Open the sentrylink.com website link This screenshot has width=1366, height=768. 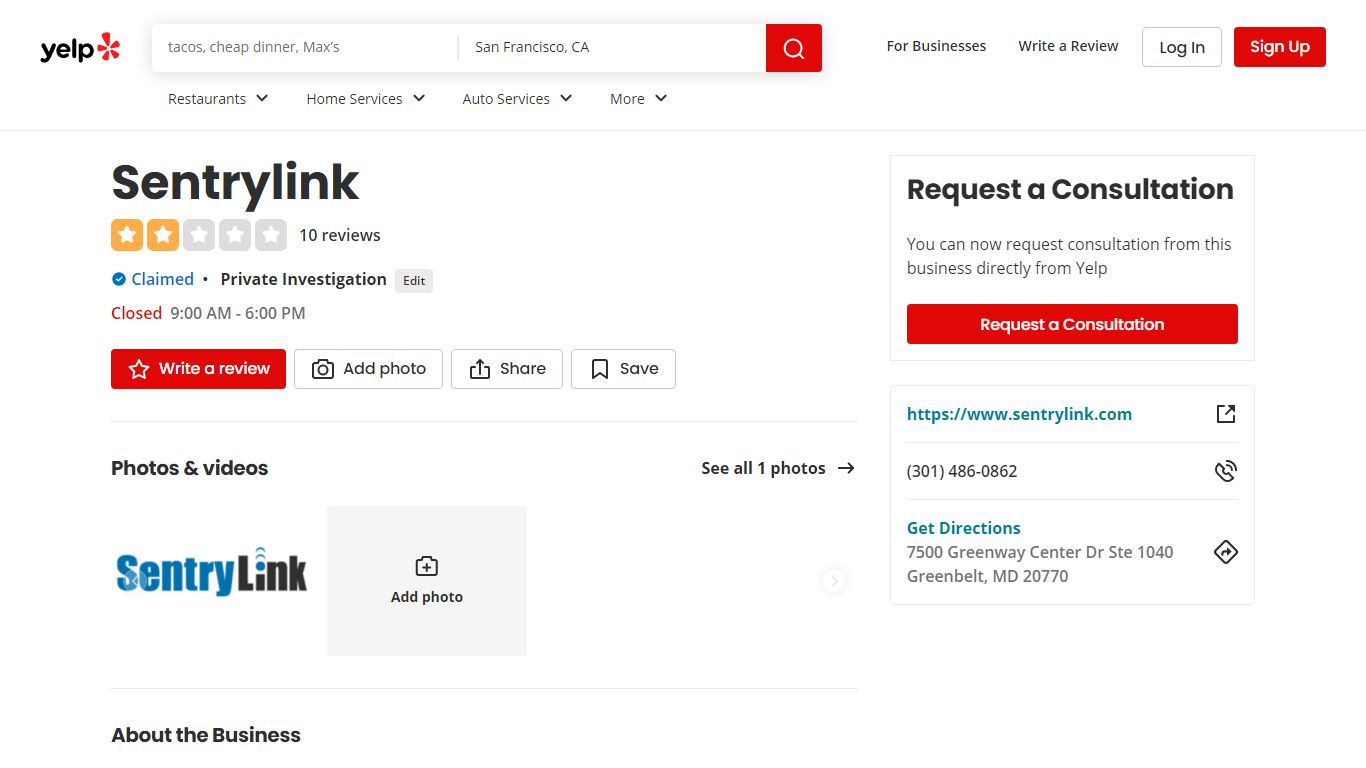click(x=1019, y=414)
